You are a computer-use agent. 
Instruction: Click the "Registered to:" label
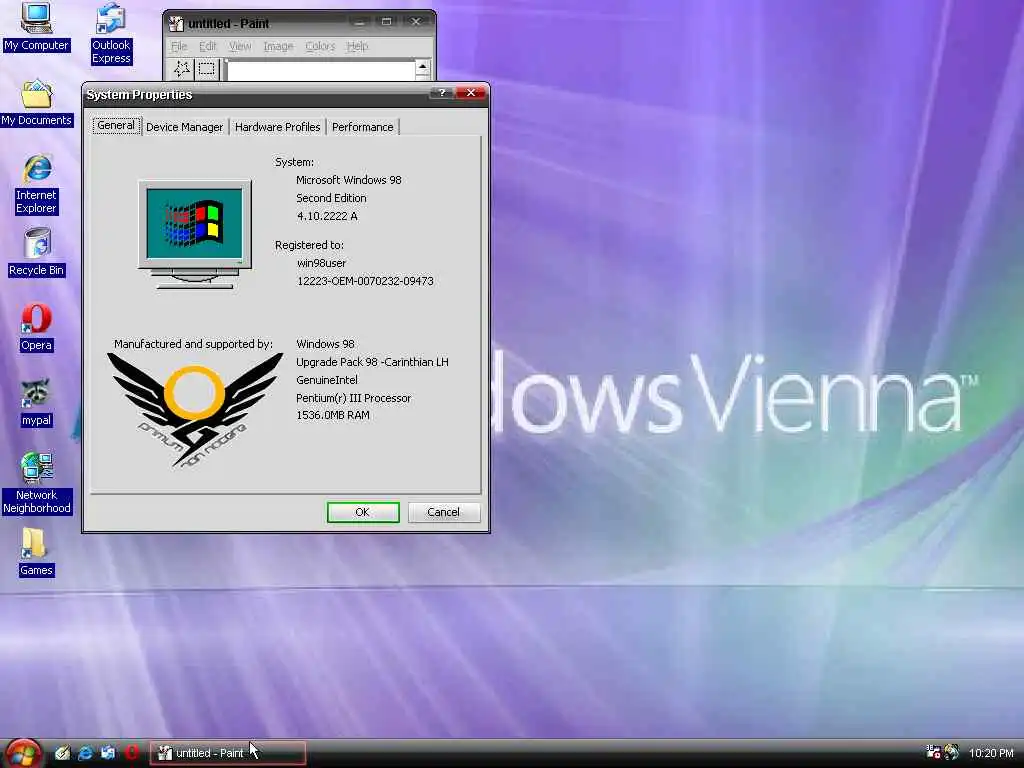(309, 246)
